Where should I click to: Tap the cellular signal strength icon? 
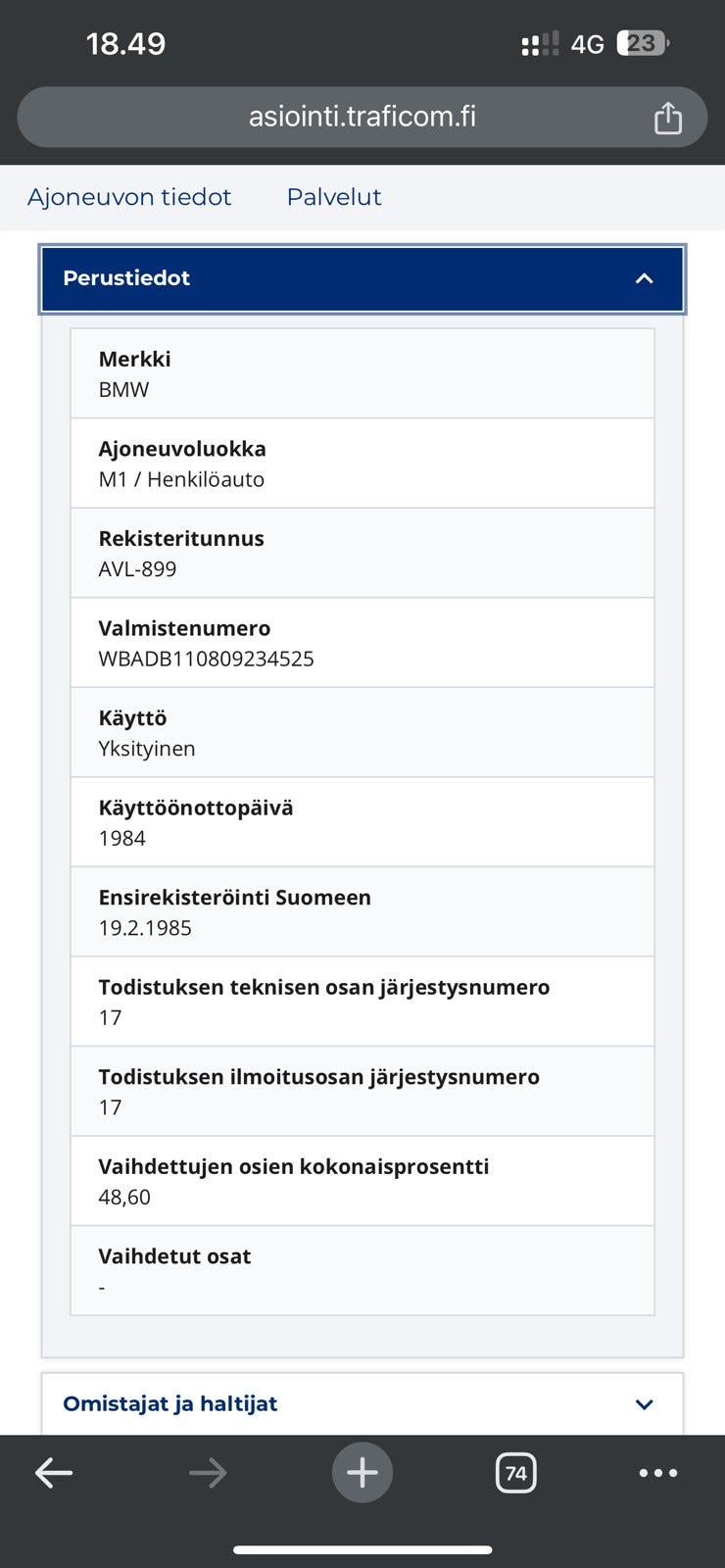540,44
